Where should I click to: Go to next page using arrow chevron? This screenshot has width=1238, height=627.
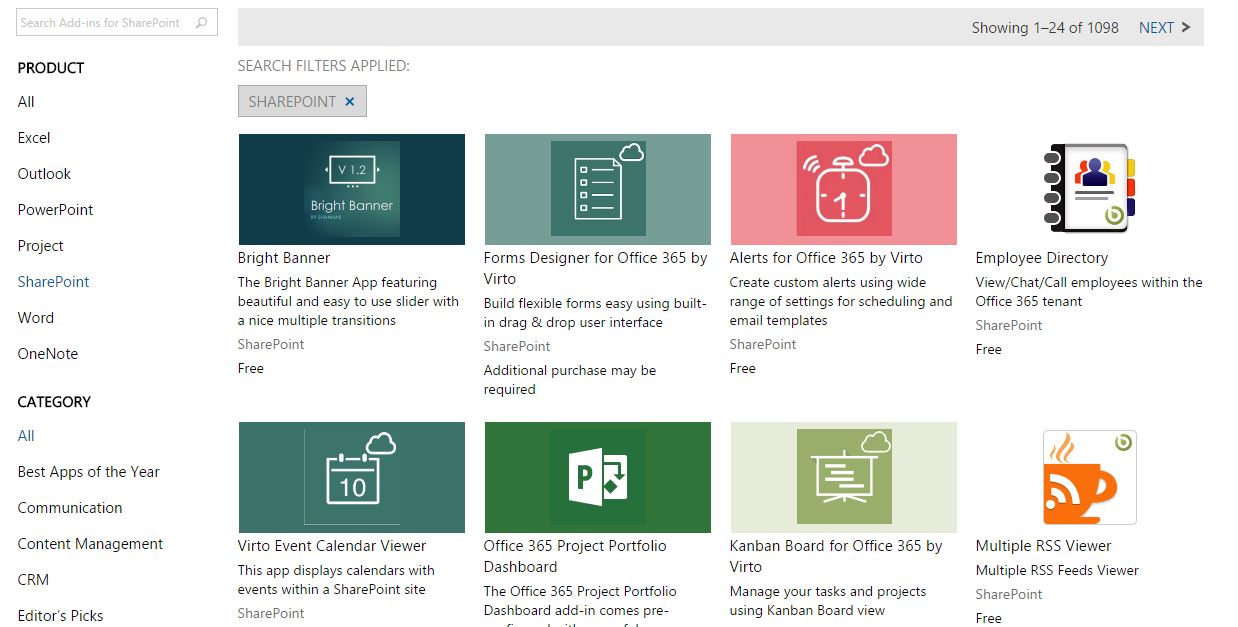click(x=1186, y=27)
